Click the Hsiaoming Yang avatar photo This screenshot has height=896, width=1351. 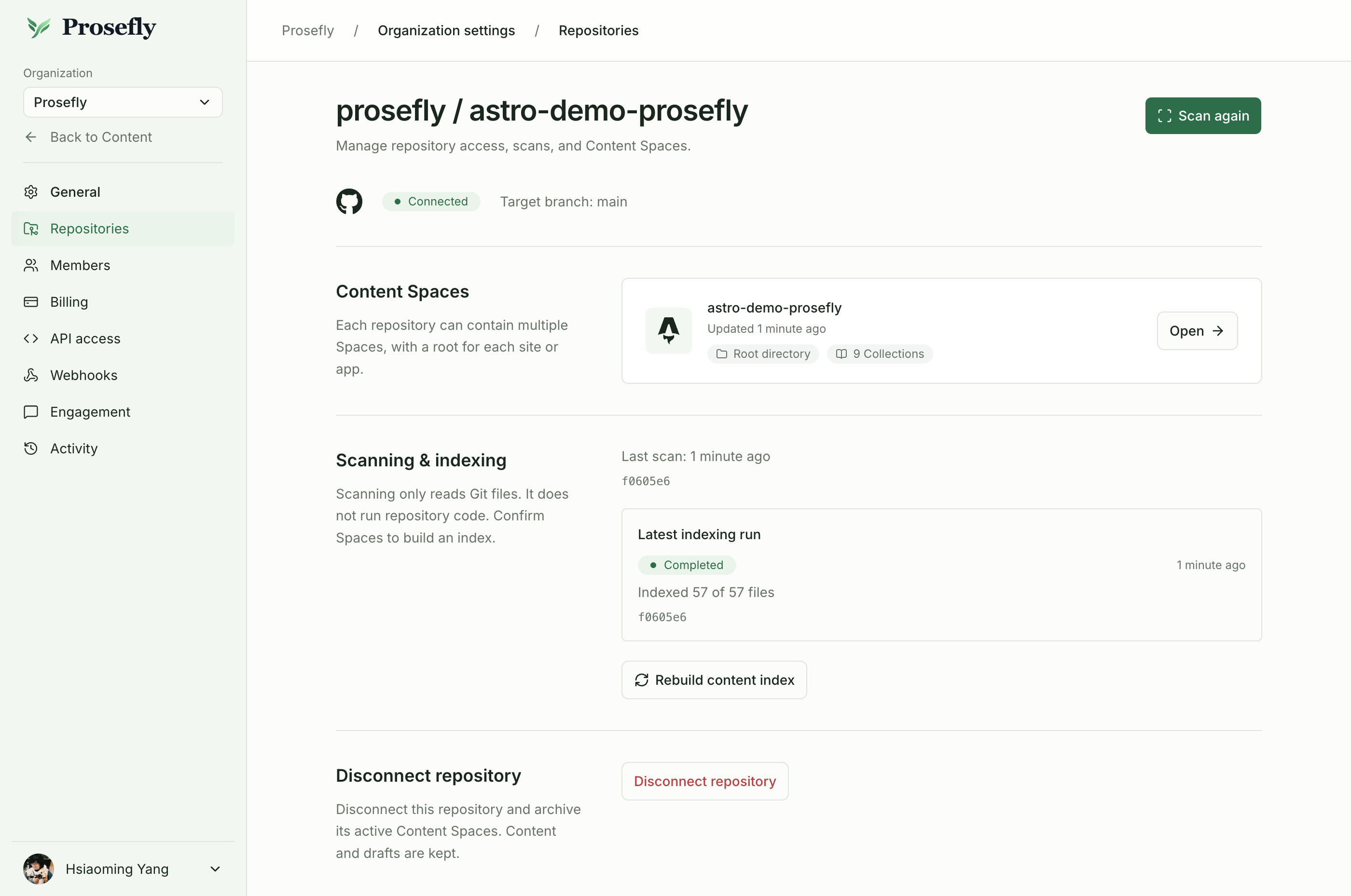click(38, 869)
